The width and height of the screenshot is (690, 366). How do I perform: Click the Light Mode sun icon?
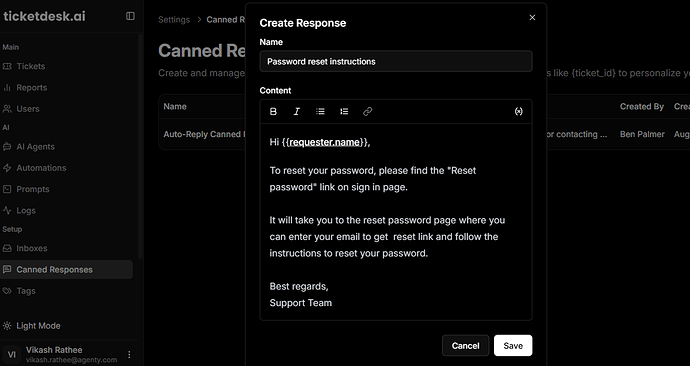[7, 326]
